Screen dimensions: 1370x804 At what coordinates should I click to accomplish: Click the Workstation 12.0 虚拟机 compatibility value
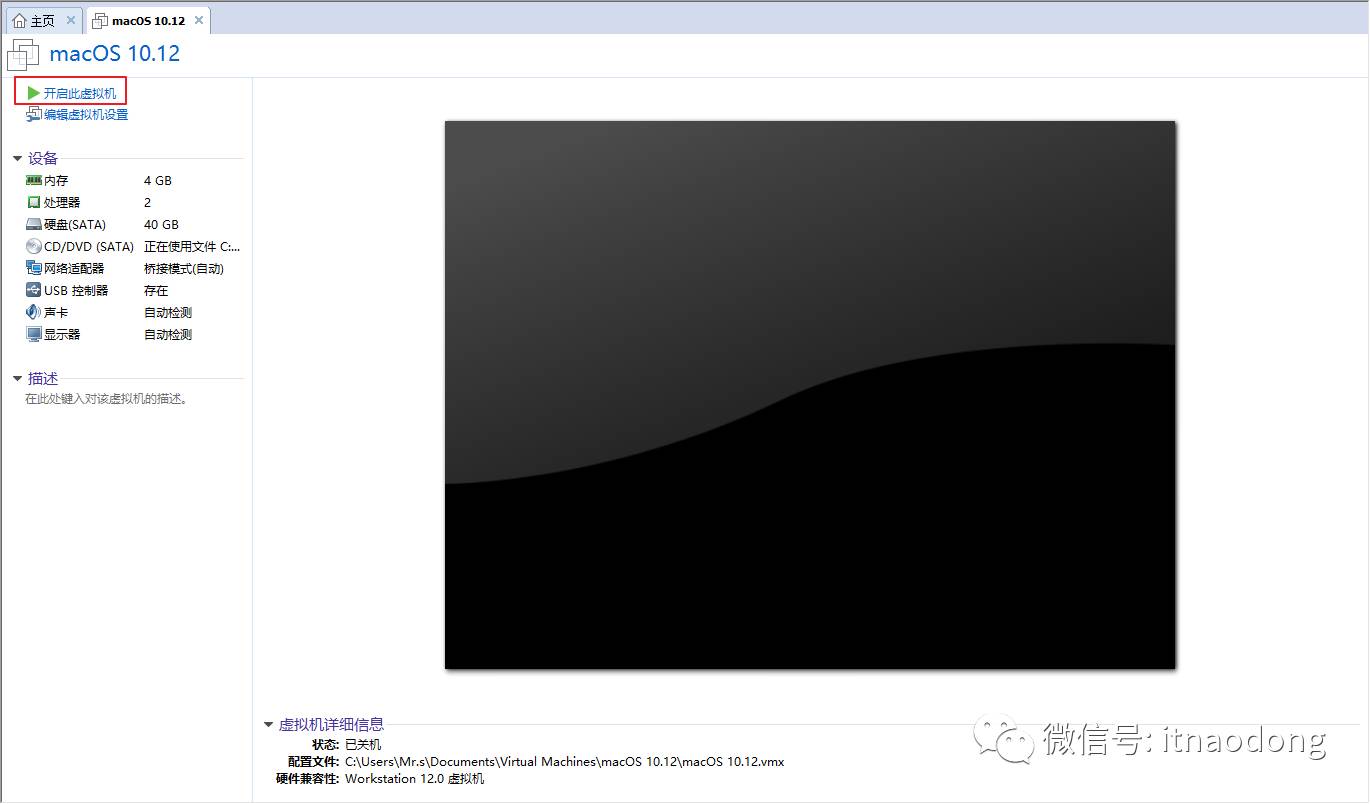(x=415, y=779)
